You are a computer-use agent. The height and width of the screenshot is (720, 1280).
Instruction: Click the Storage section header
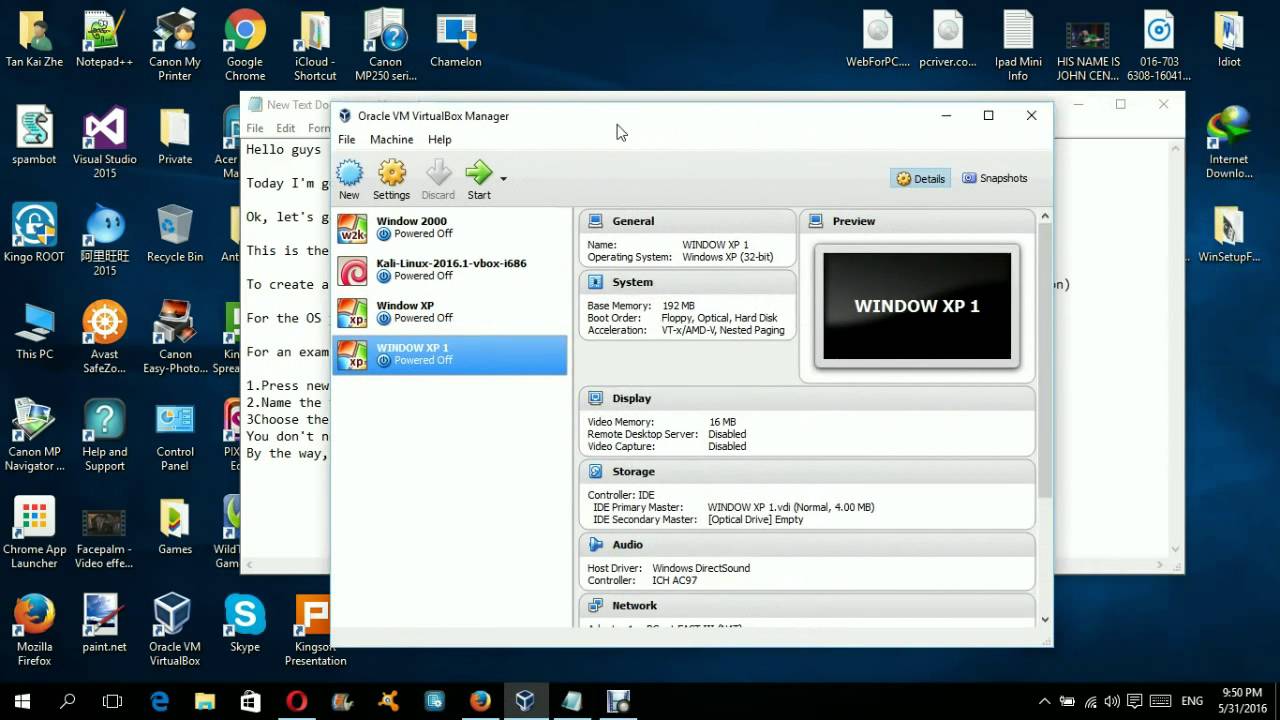pos(807,471)
